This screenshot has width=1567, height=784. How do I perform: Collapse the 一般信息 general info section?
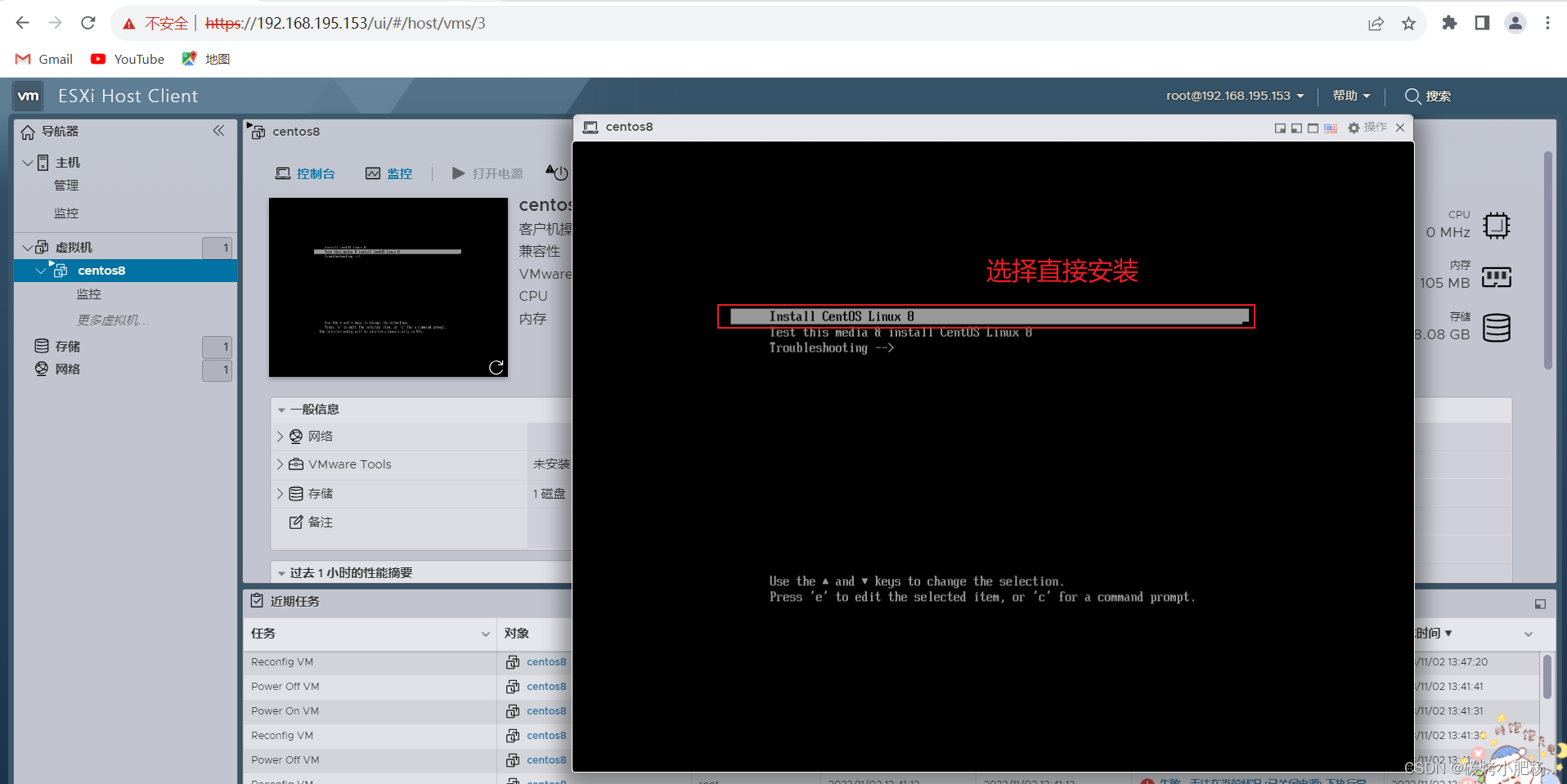(281, 410)
